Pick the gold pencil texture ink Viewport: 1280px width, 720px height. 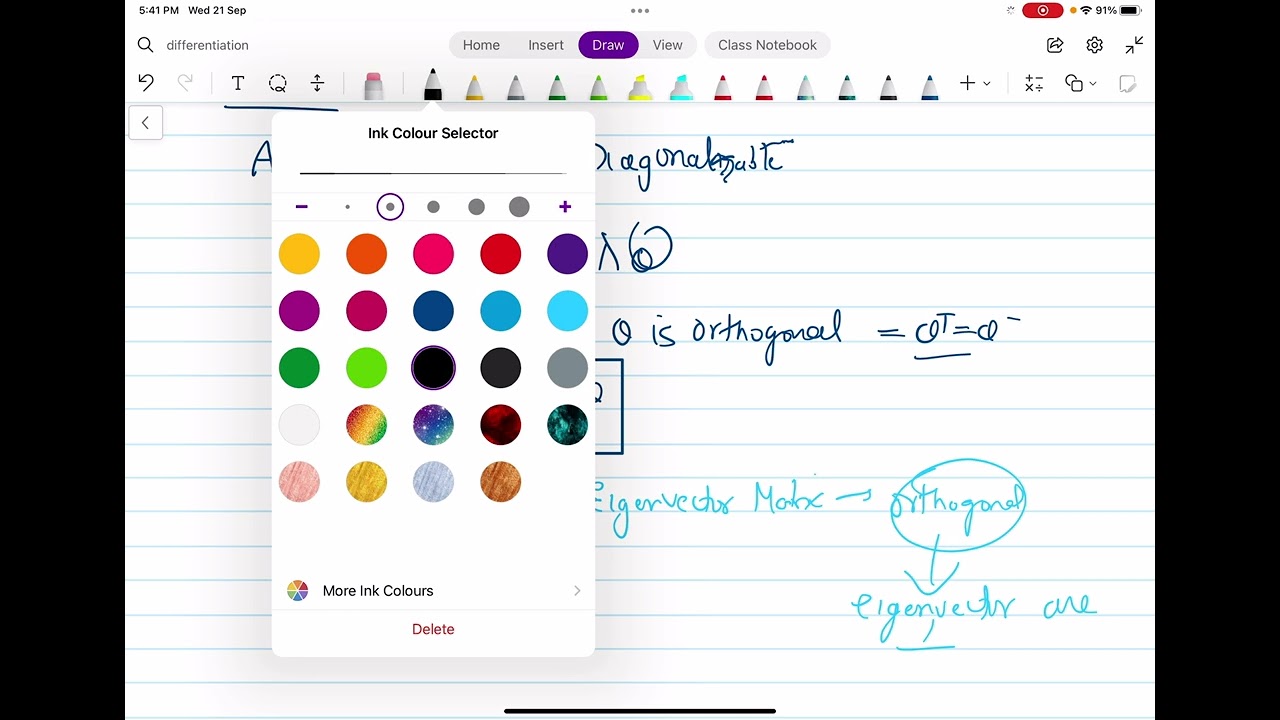click(366, 482)
